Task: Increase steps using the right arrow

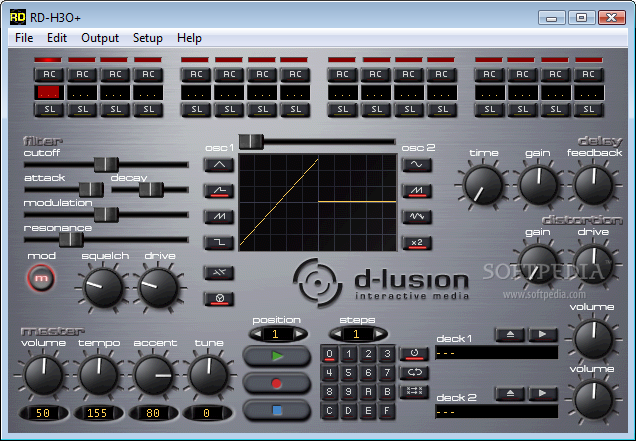Action: click(x=380, y=334)
